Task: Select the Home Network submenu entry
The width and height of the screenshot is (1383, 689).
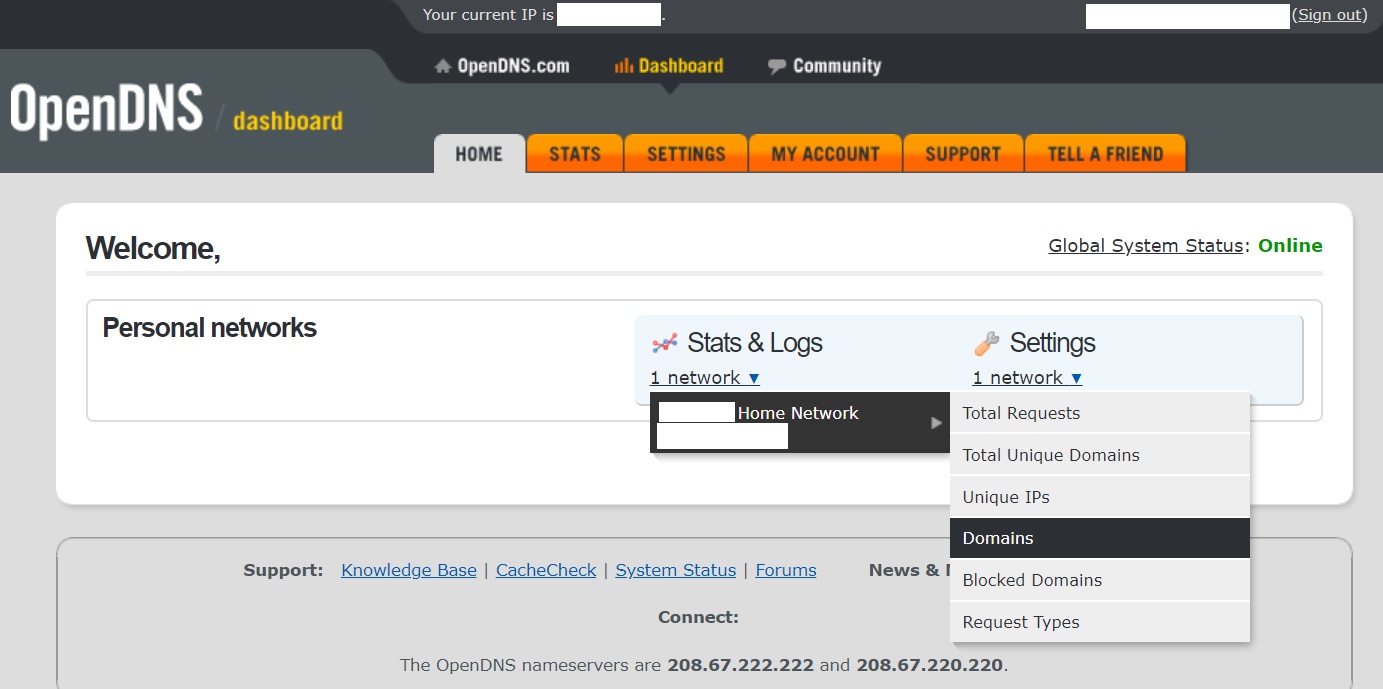Action: [x=800, y=423]
